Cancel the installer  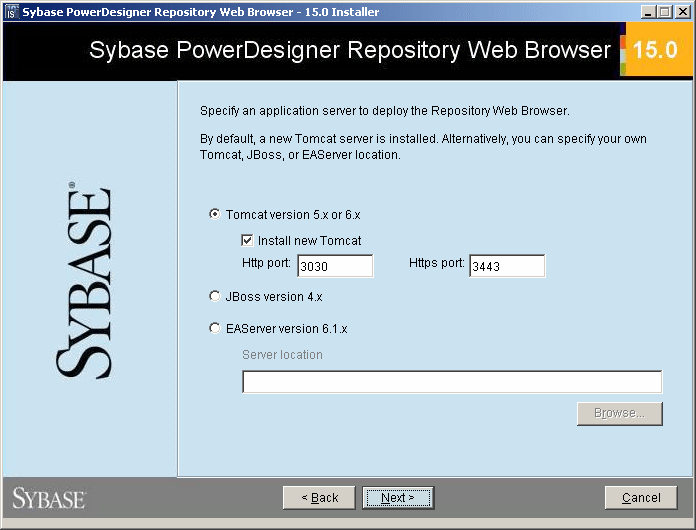point(641,498)
